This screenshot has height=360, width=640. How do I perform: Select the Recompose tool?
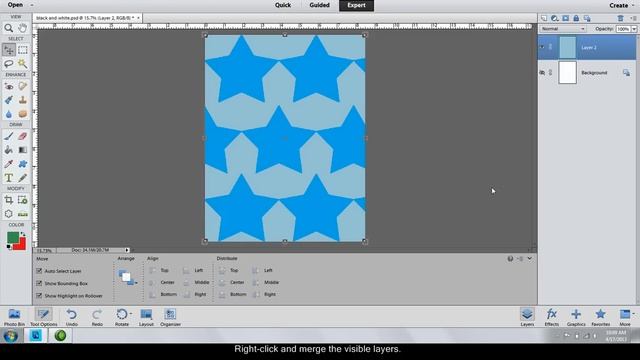click(x=23, y=200)
